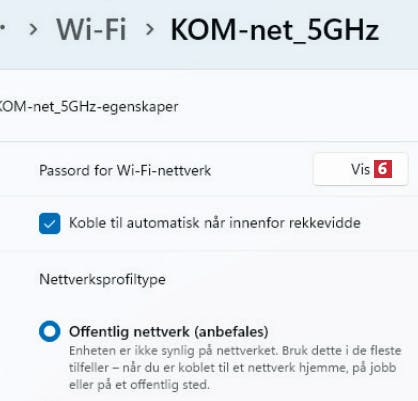Click the eller på et offentlig sted line
Viewport: 418px width, 401px height.
(x=139, y=385)
